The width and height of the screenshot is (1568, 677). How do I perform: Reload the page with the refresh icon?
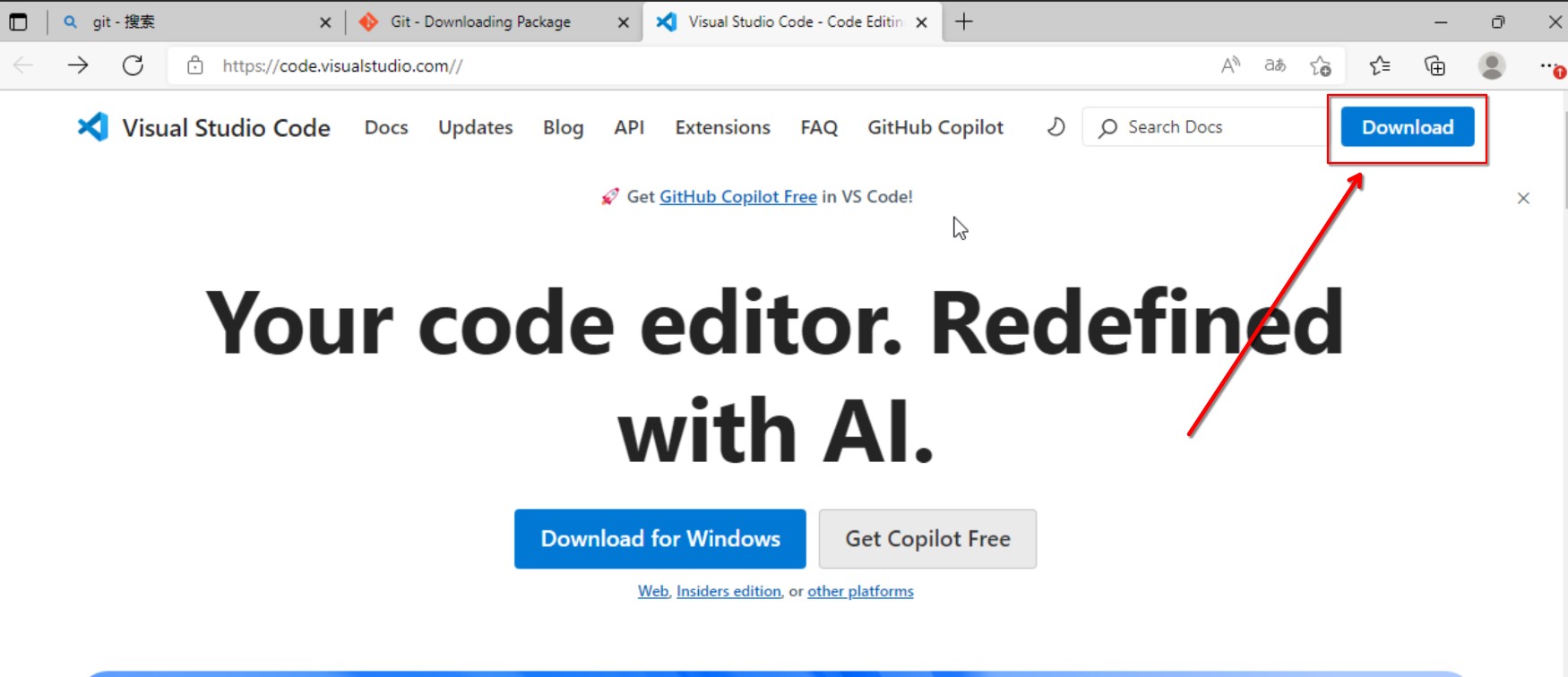click(x=133, y=65)
